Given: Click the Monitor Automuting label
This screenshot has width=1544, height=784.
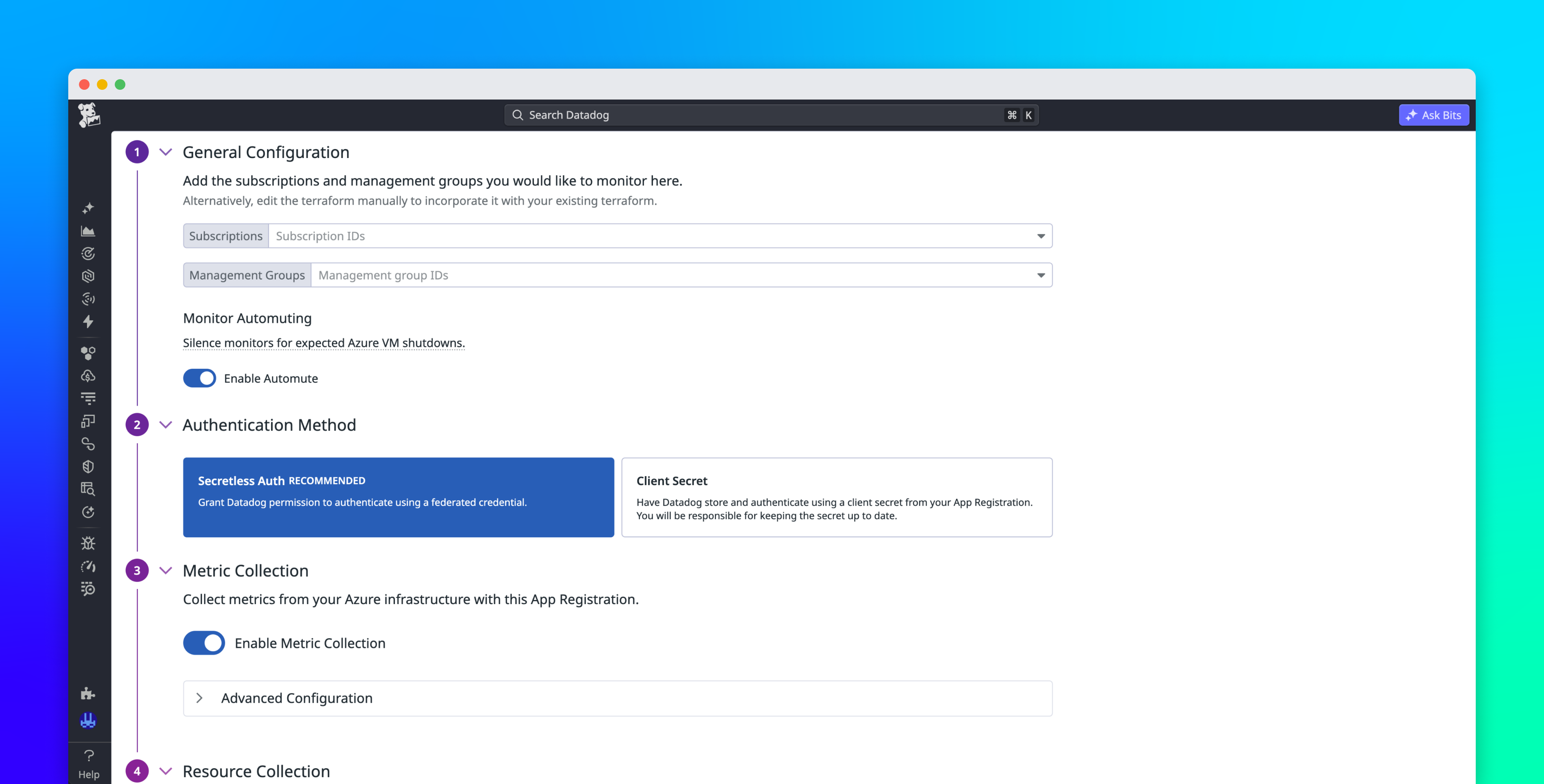Looking at the screenshot, I should [x=247, y=318].
